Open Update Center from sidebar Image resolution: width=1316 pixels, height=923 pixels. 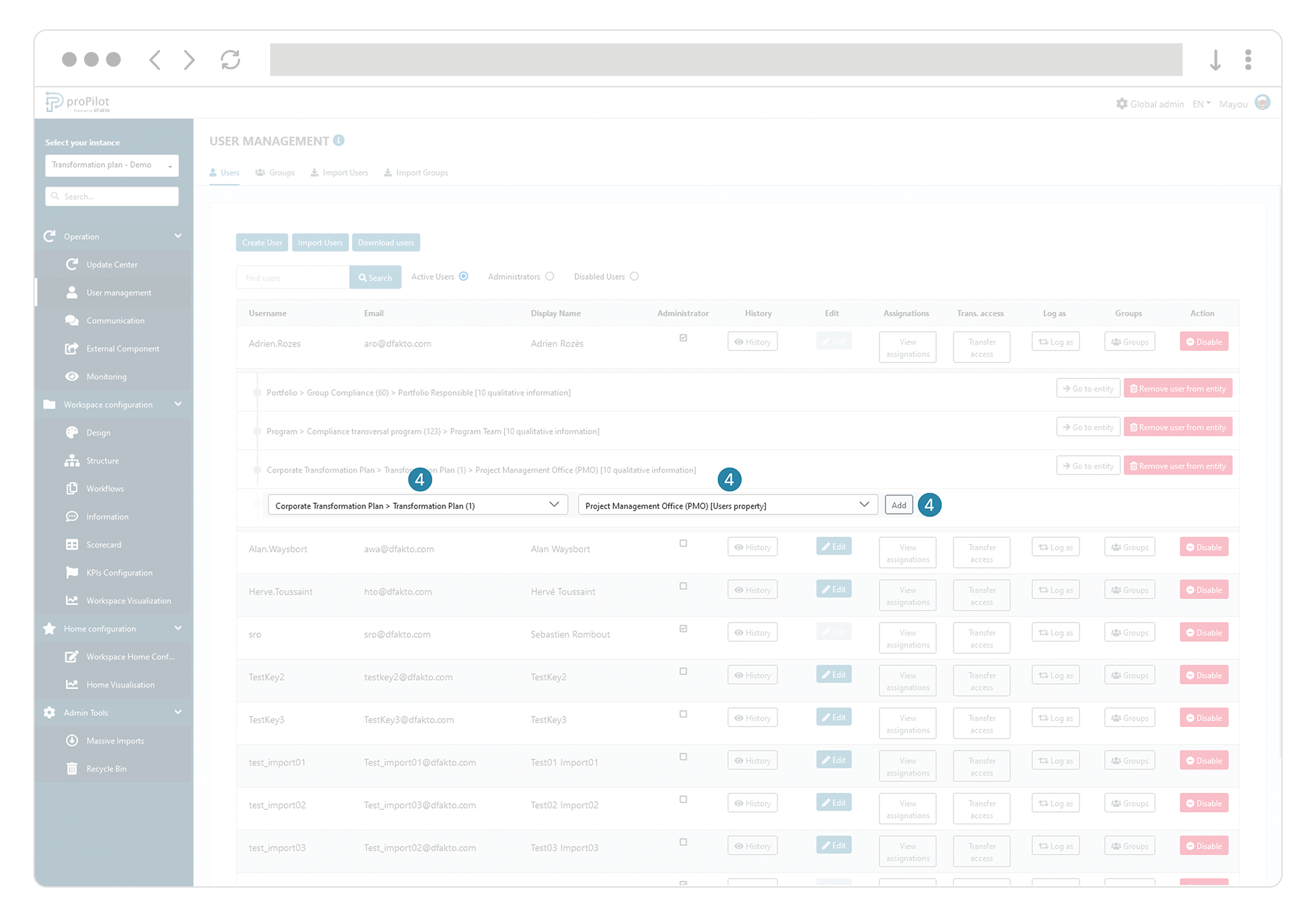click(x=111, y=264)
